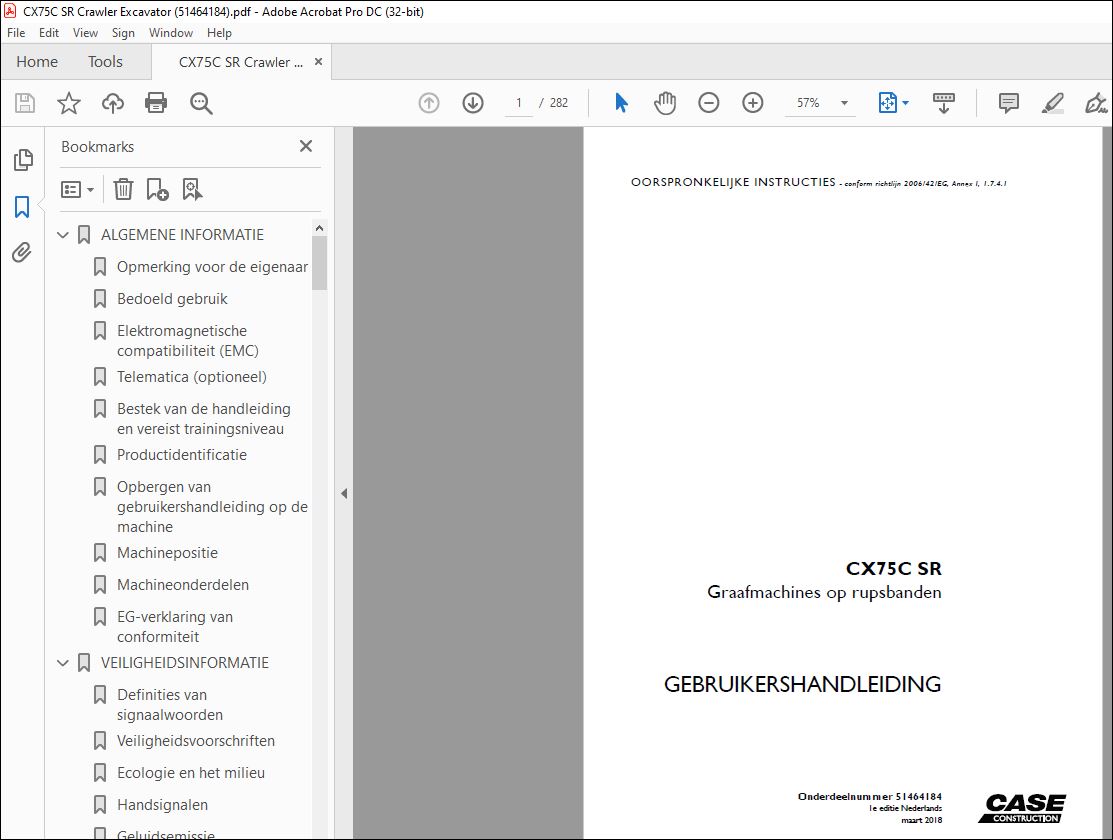Collapse the navigation pane arrow
The width and height of the screenshot is (1113, 840).
344,493
